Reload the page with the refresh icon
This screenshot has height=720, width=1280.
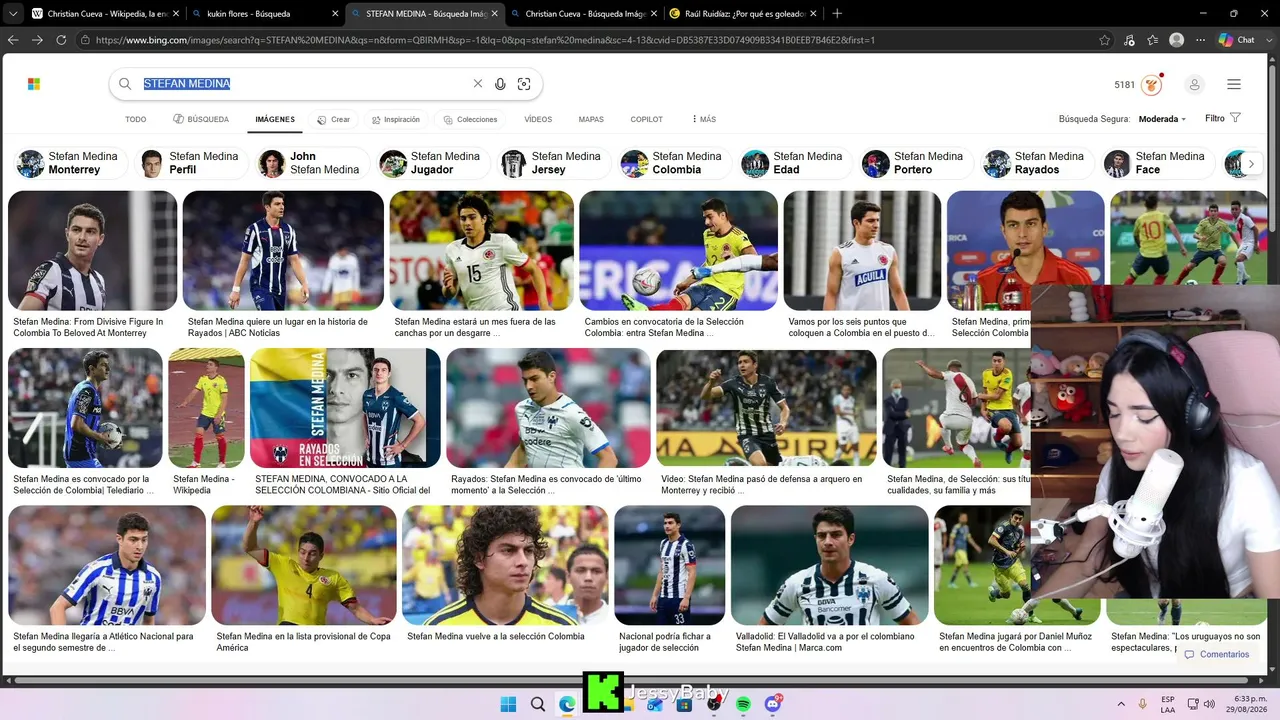61,40
